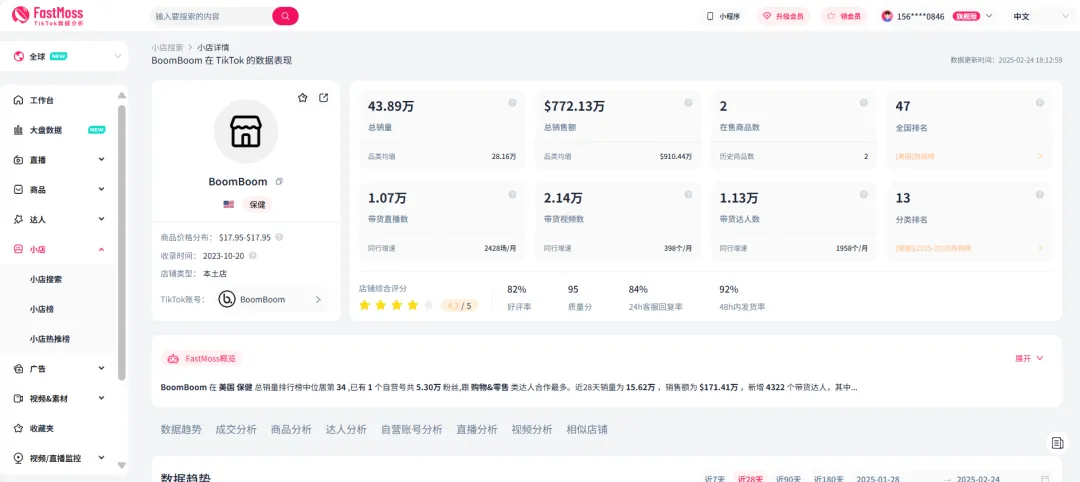Expand the 达人 sidebar menu

pos(101,219)
